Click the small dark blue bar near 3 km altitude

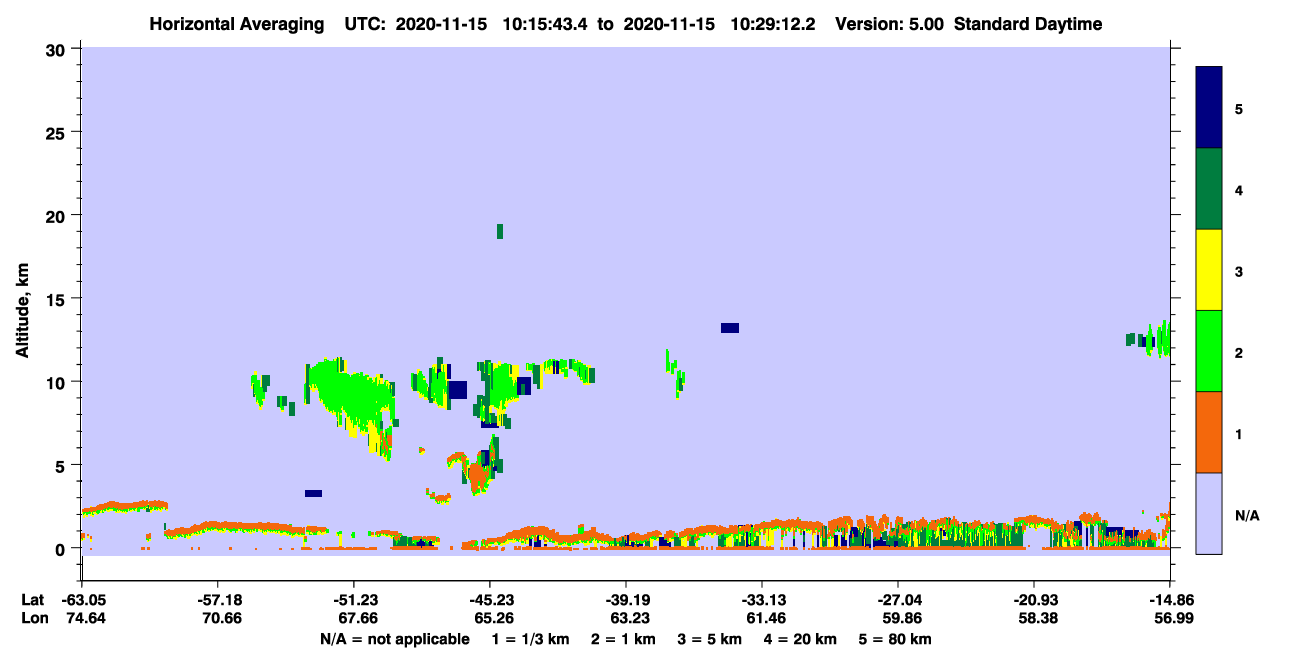click(x=314, y=493)
